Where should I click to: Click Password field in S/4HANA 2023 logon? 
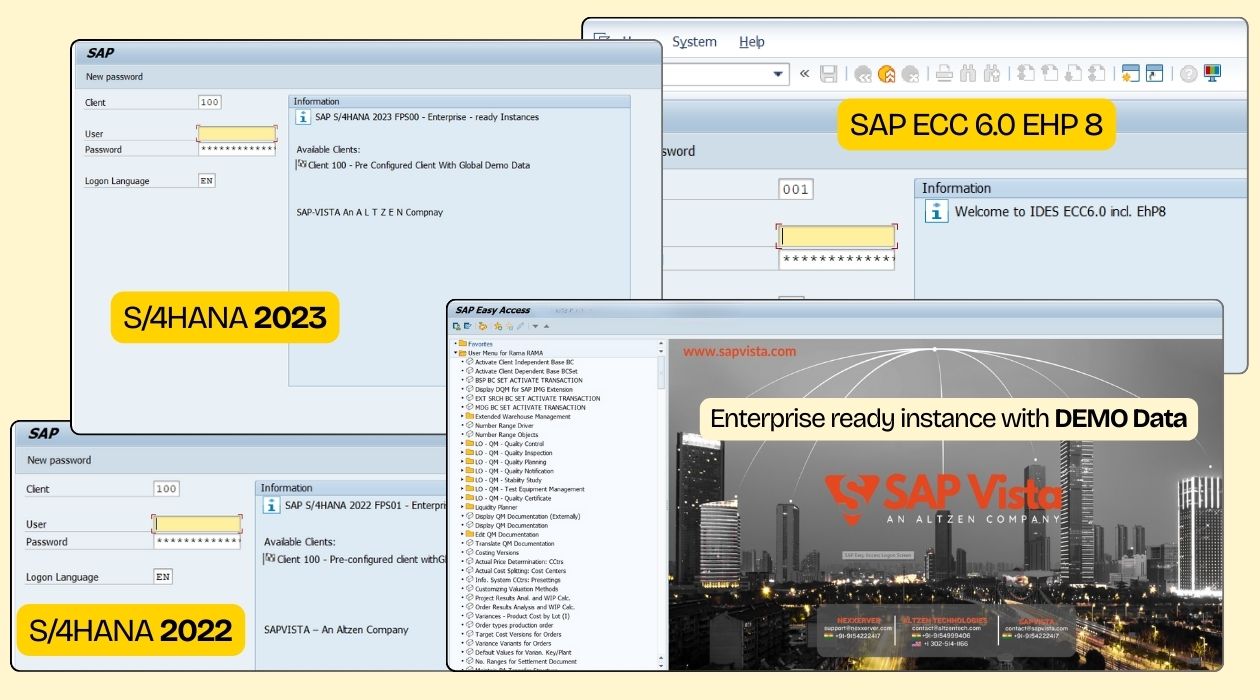(x=237, y=150)
